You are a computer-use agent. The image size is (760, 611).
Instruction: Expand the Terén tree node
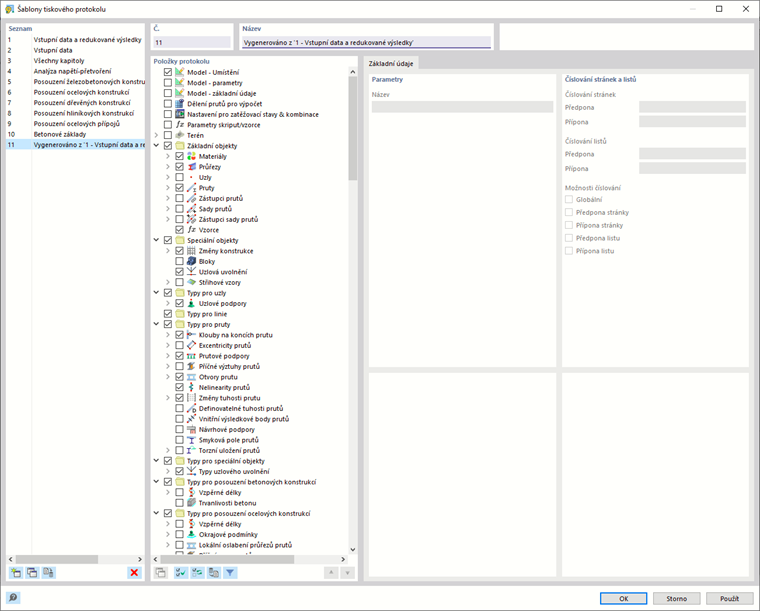pos(157,135)
